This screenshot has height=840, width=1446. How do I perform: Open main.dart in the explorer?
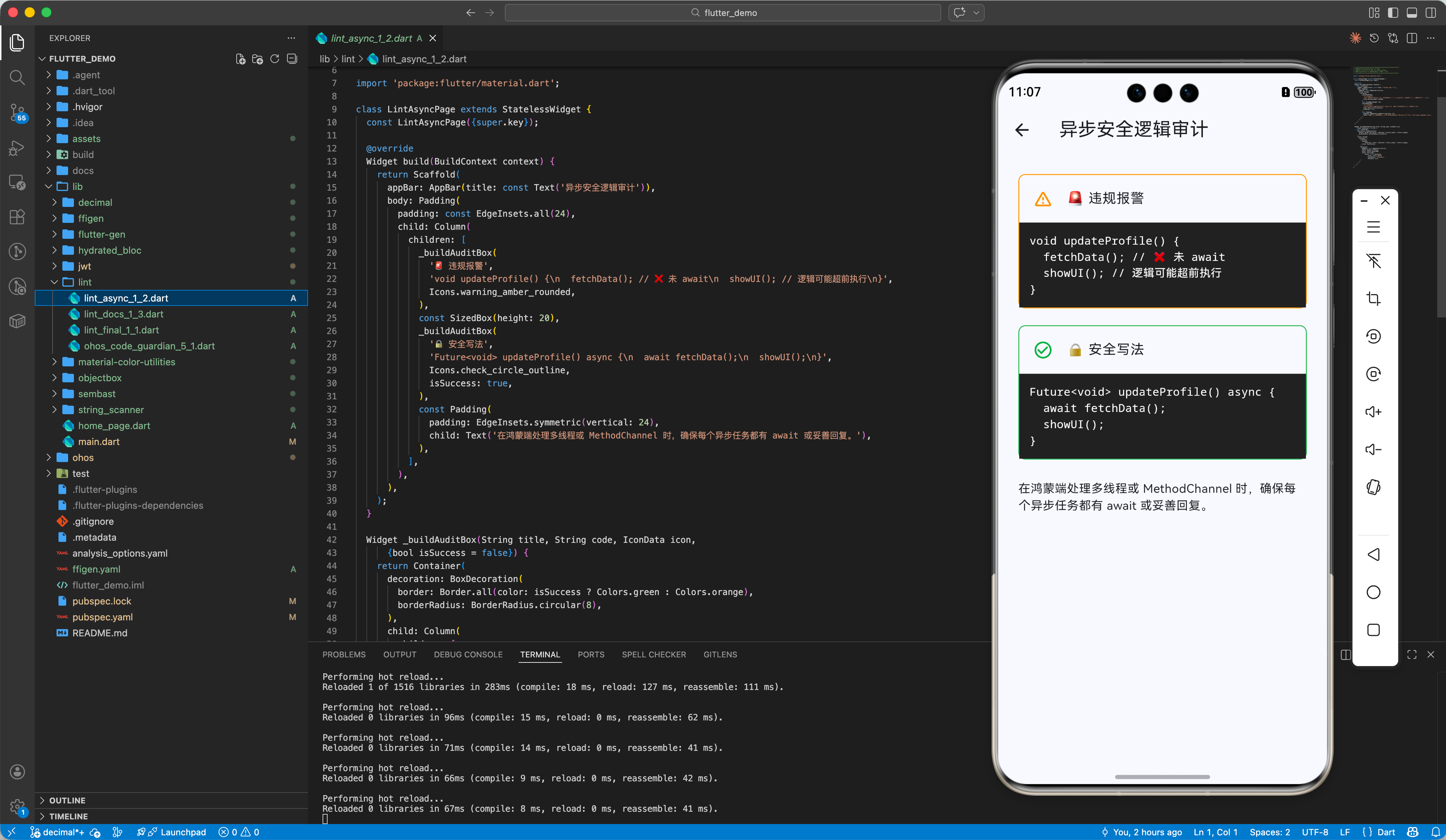pos(99,441)
